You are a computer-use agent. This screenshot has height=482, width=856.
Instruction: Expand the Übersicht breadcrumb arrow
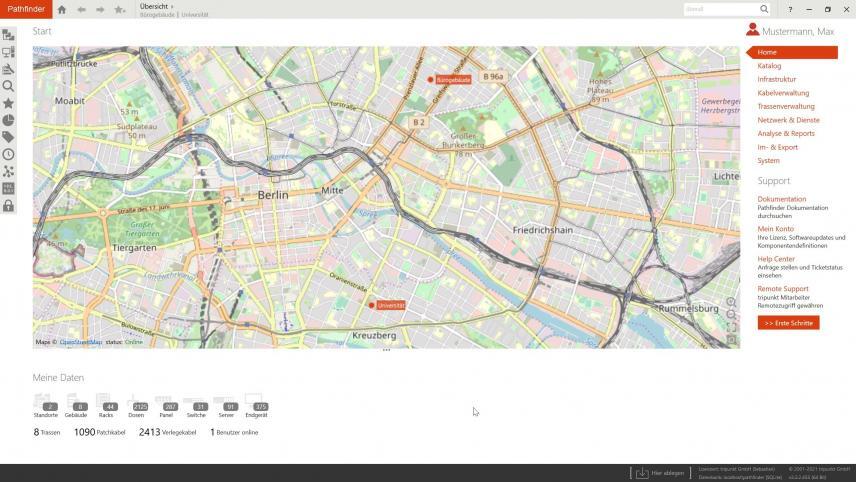(x=172, y=6)
